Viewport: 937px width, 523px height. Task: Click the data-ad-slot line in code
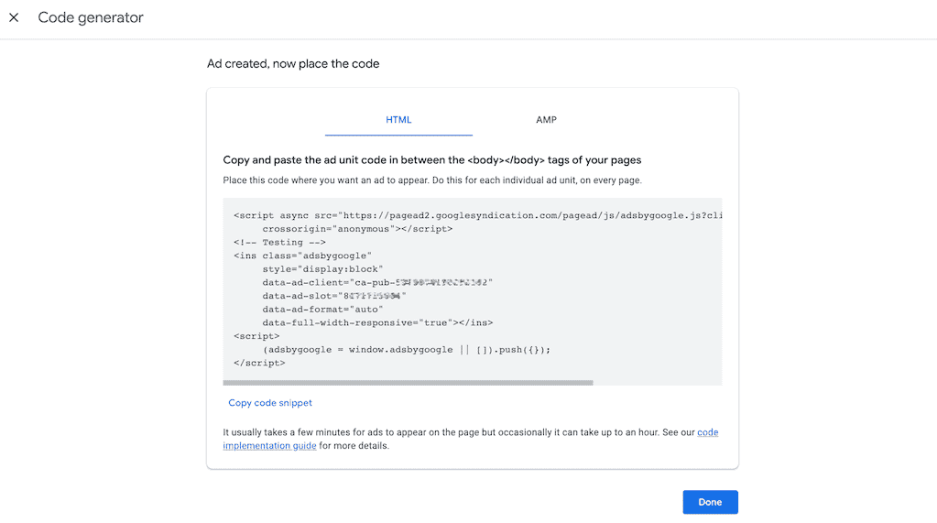point(334,296)
